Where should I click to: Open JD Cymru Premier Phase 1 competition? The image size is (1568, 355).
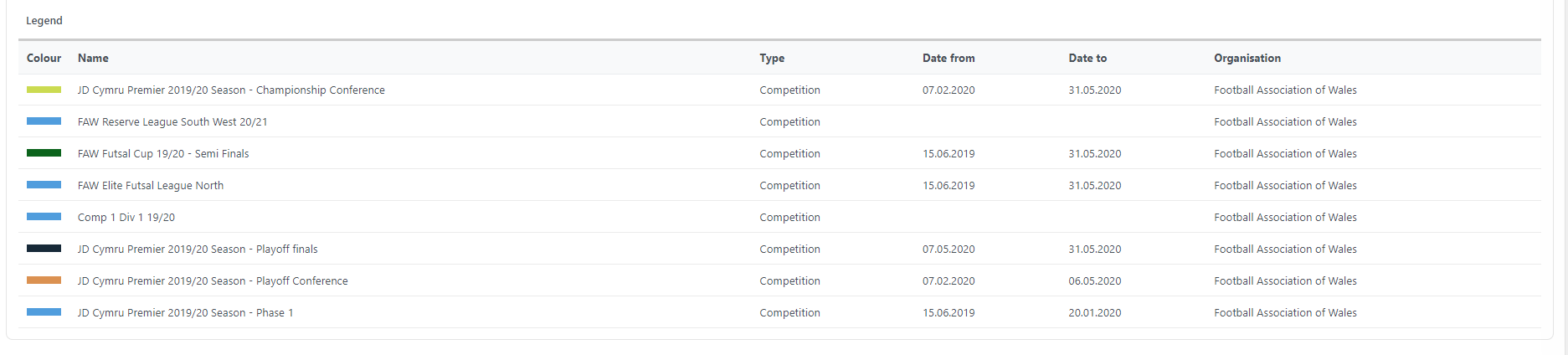[185, 313]
